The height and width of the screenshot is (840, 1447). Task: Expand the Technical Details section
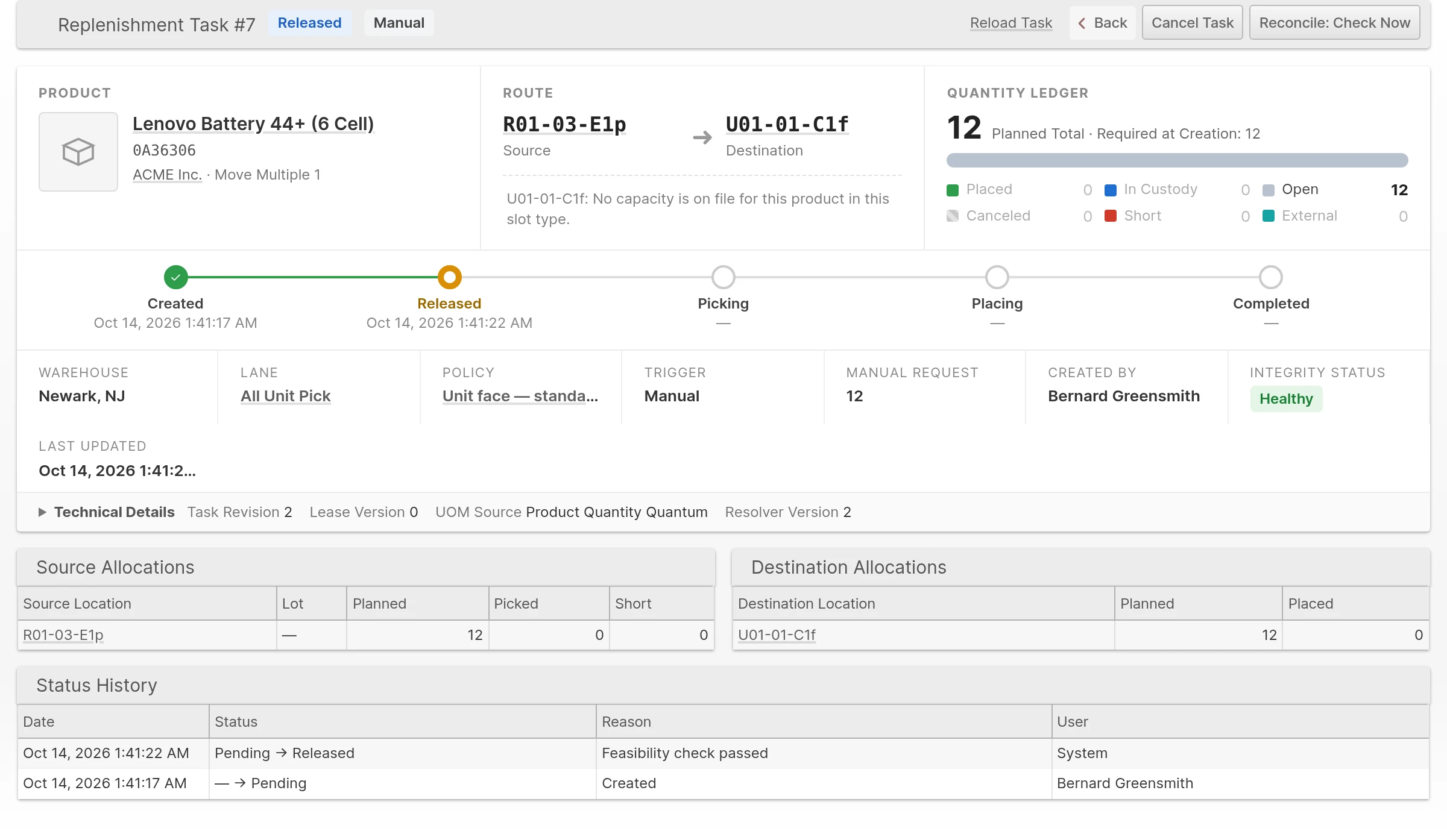[107, 512]
